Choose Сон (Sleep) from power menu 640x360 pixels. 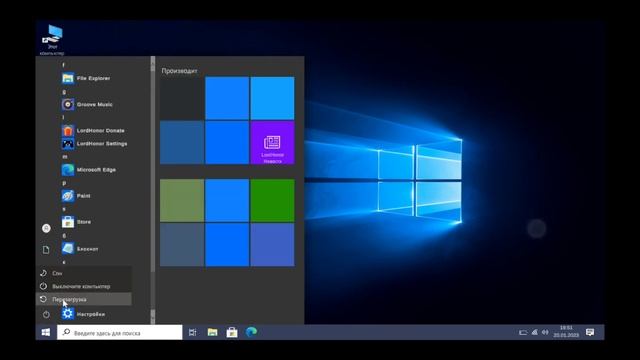pyautogui.click(x=84, y=273)
